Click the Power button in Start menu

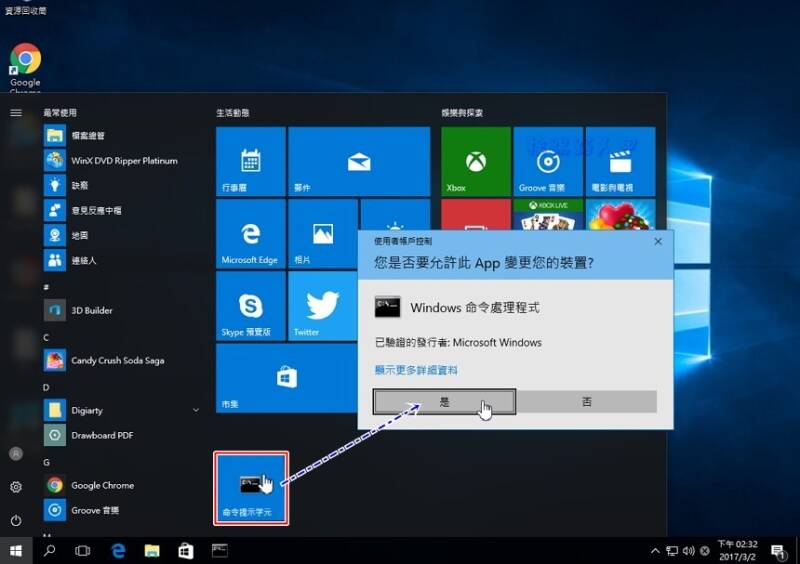(16, 521)
